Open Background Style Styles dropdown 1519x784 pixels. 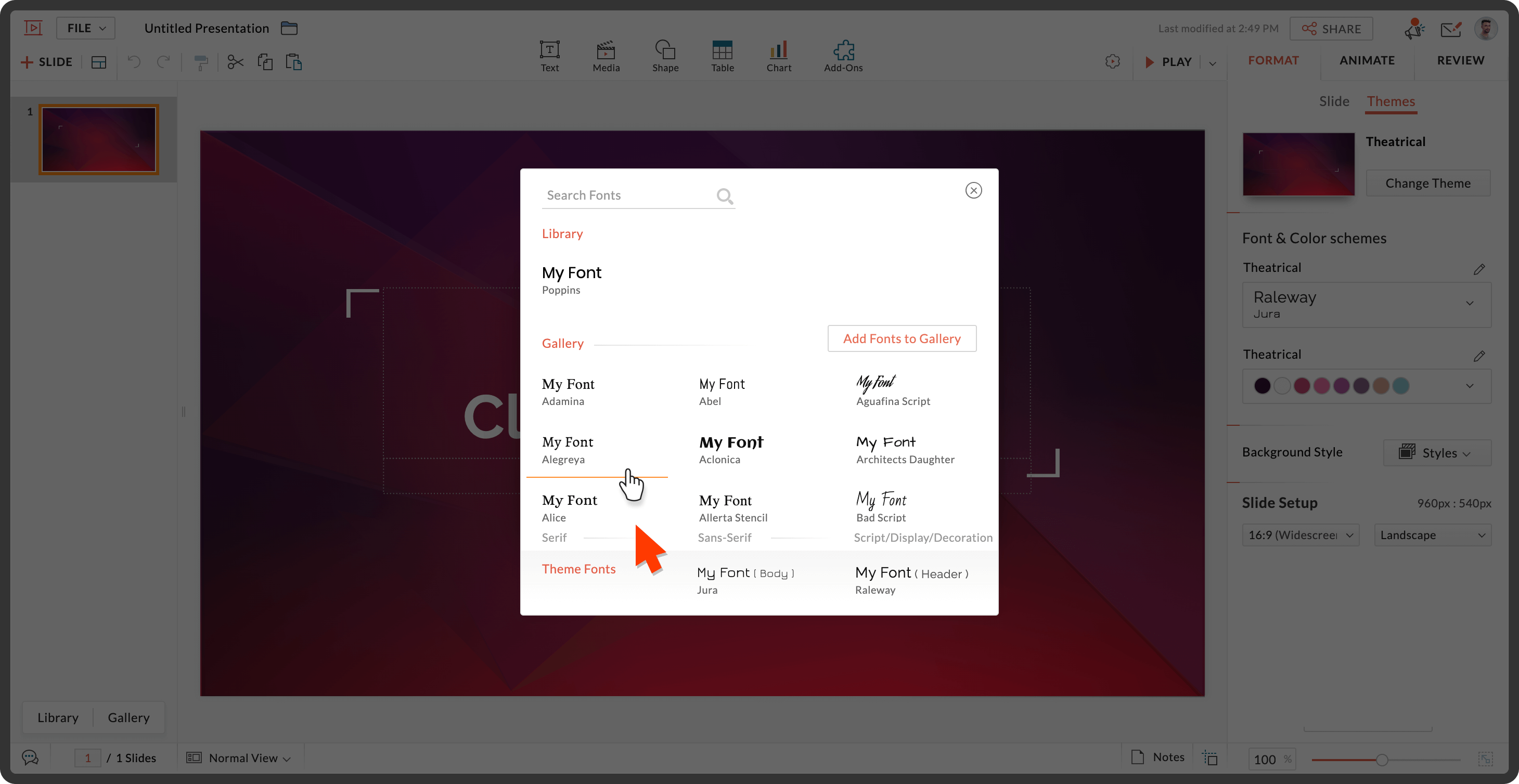[1436, 453]
